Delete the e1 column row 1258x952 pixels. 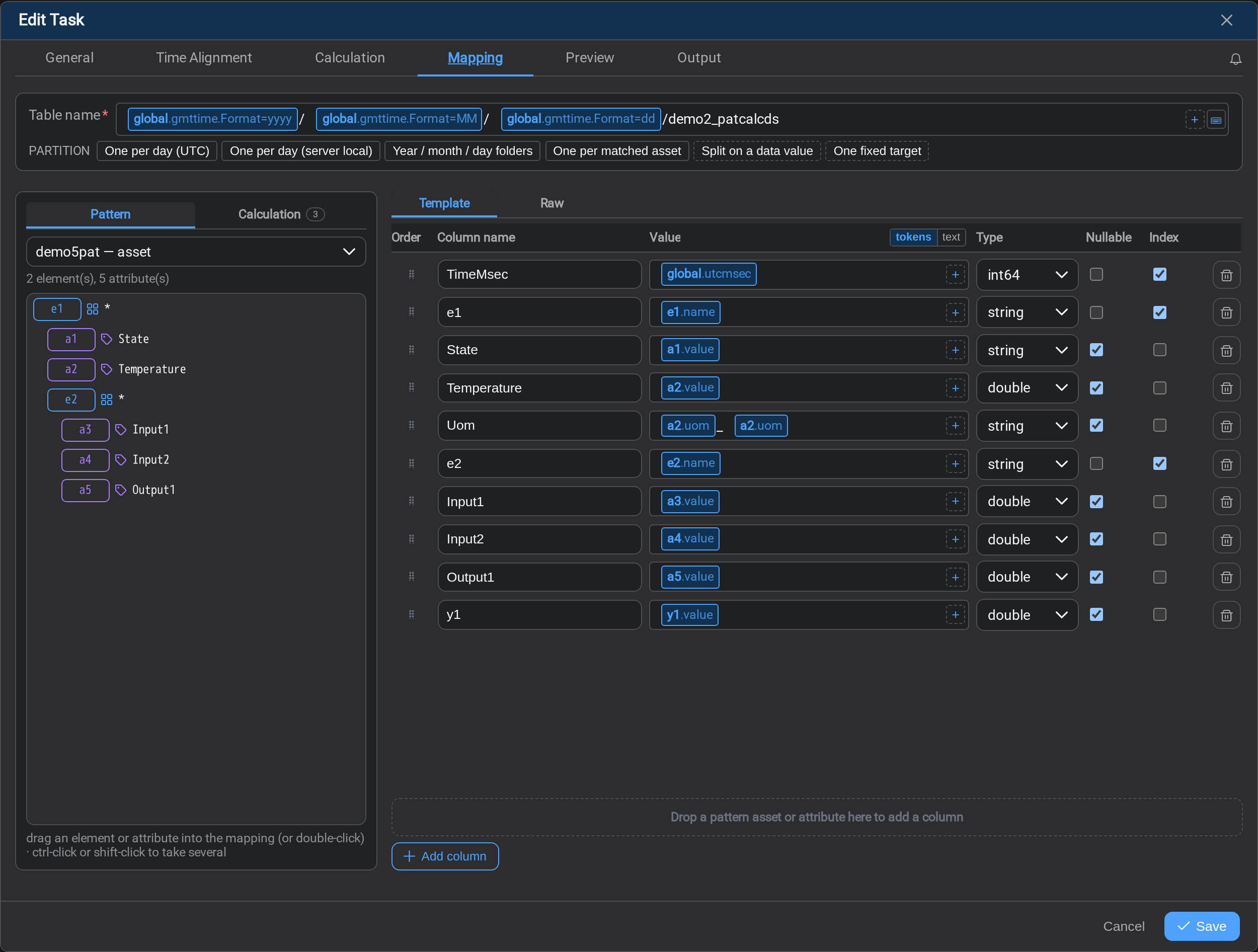click(1226, 312)
